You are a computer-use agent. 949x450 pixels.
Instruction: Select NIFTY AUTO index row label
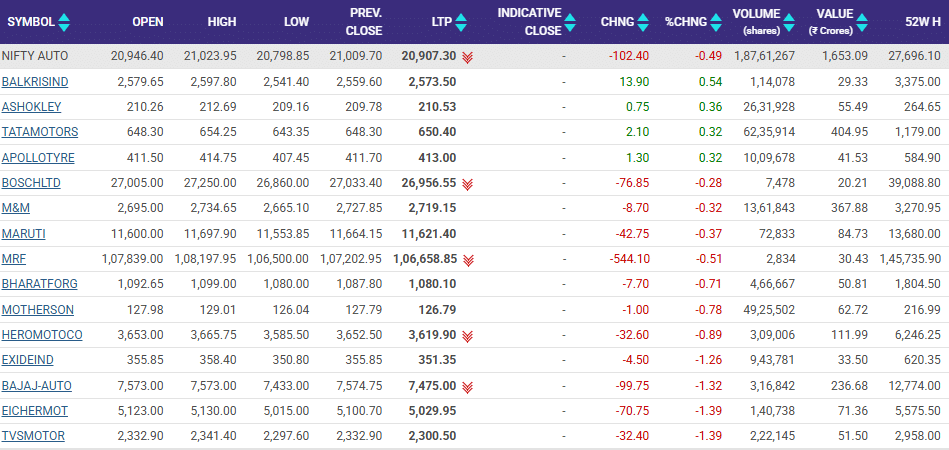coord(35,56)
